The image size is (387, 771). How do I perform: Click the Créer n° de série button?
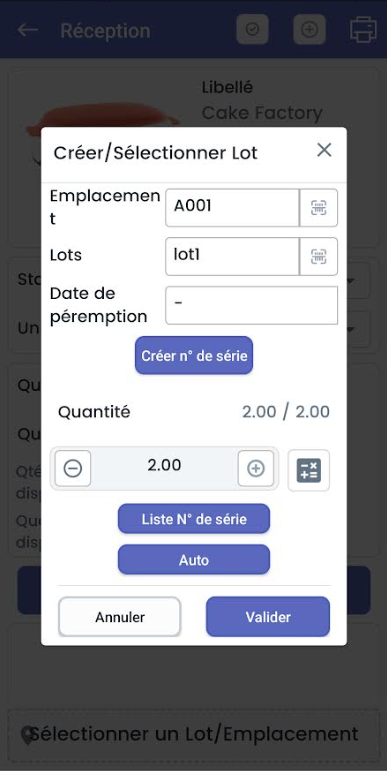pyautogui.click(x=194, y=356)
